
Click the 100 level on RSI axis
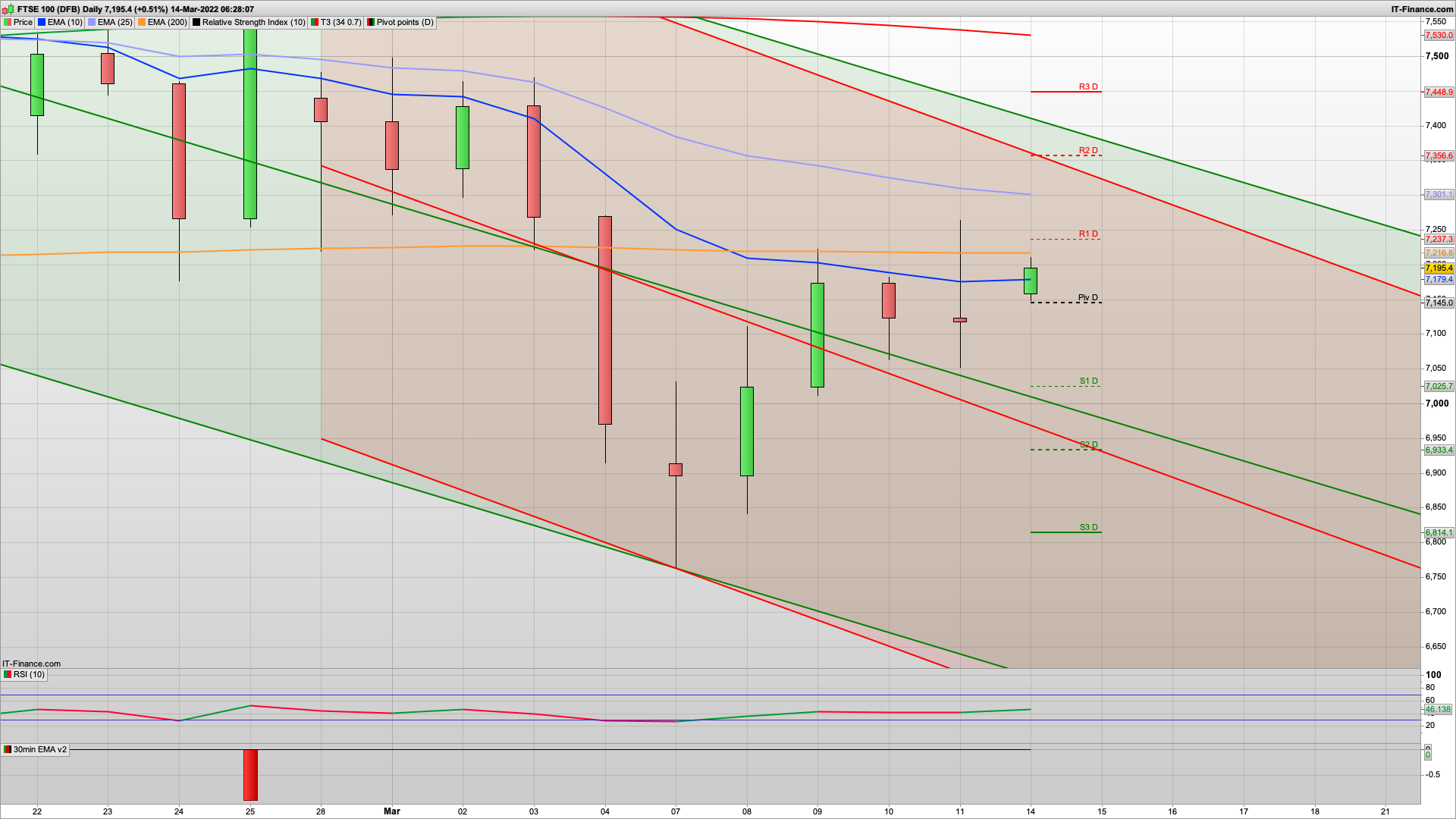[x=1433, y=674]
